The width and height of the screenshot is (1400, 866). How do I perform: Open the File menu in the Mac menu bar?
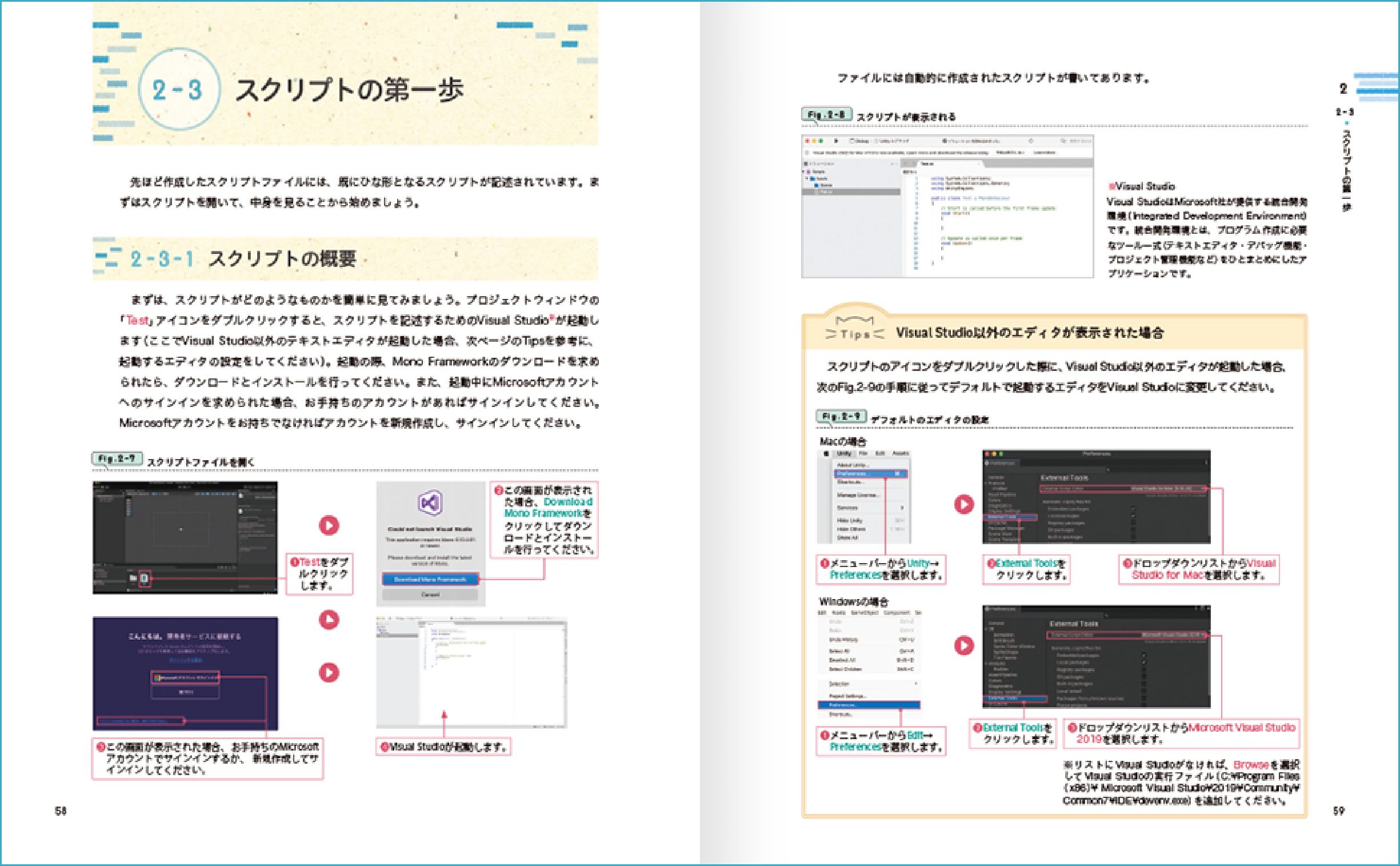point(863,454)
